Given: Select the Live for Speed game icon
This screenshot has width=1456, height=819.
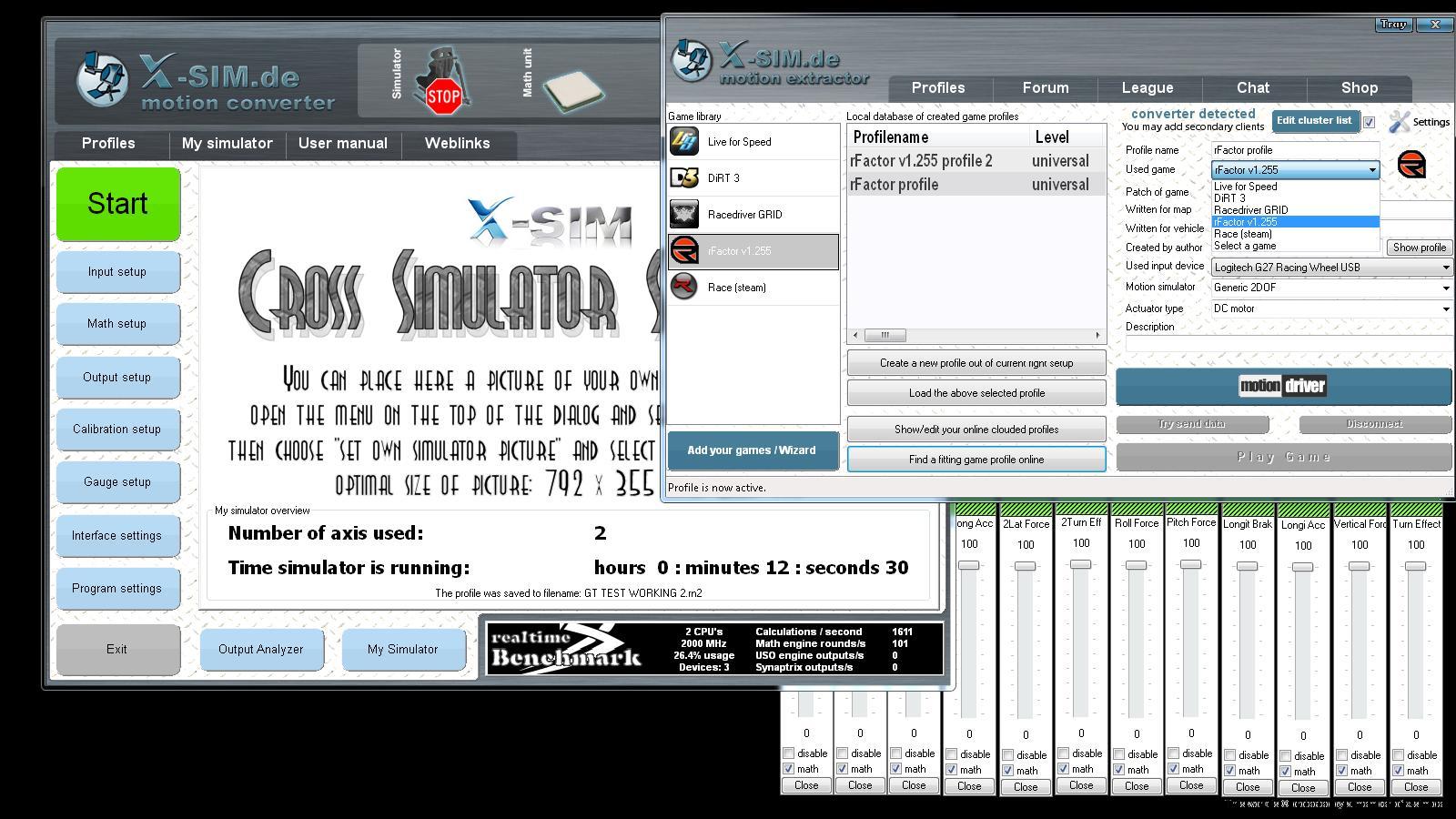Looking at the screenshot, I should coord(684,142).
